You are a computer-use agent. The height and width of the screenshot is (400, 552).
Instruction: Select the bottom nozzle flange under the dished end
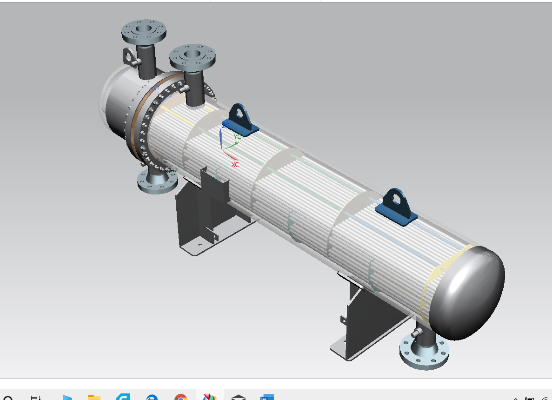click(x=424, y=351)
